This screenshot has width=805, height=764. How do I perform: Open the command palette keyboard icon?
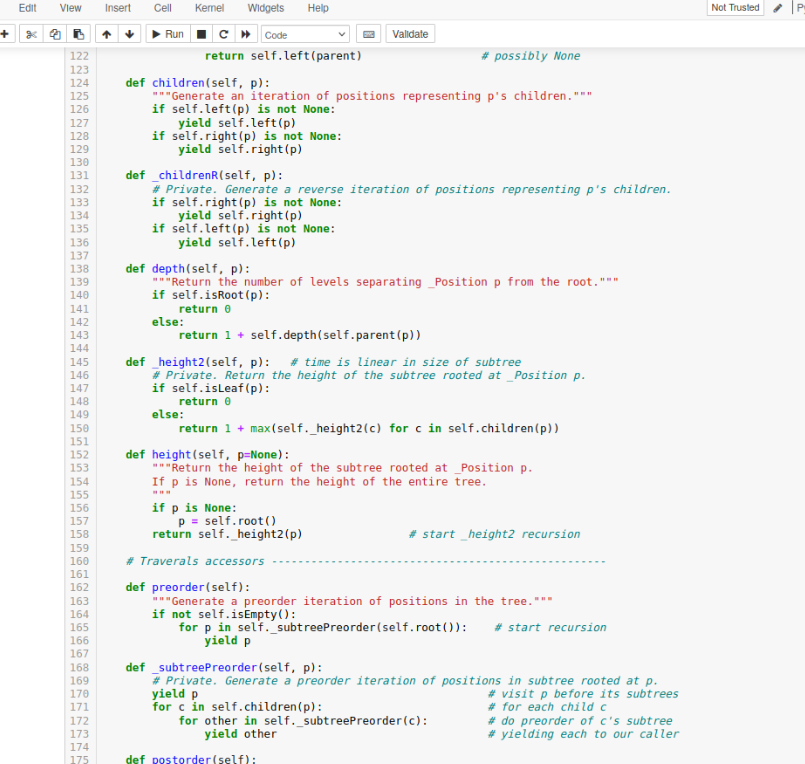coord(368,33)
